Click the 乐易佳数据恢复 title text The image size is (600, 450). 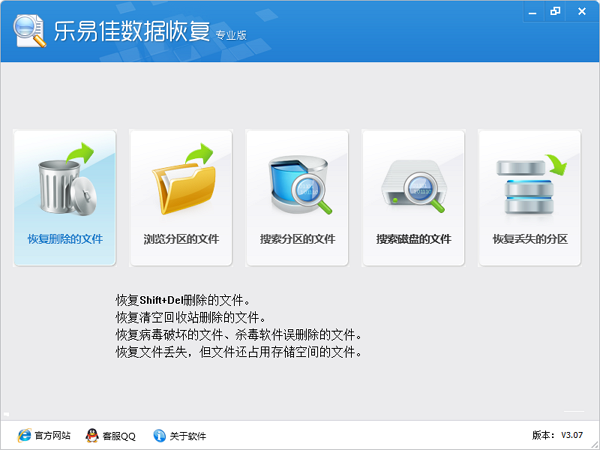pyautogui.click(x=132, y=31)
